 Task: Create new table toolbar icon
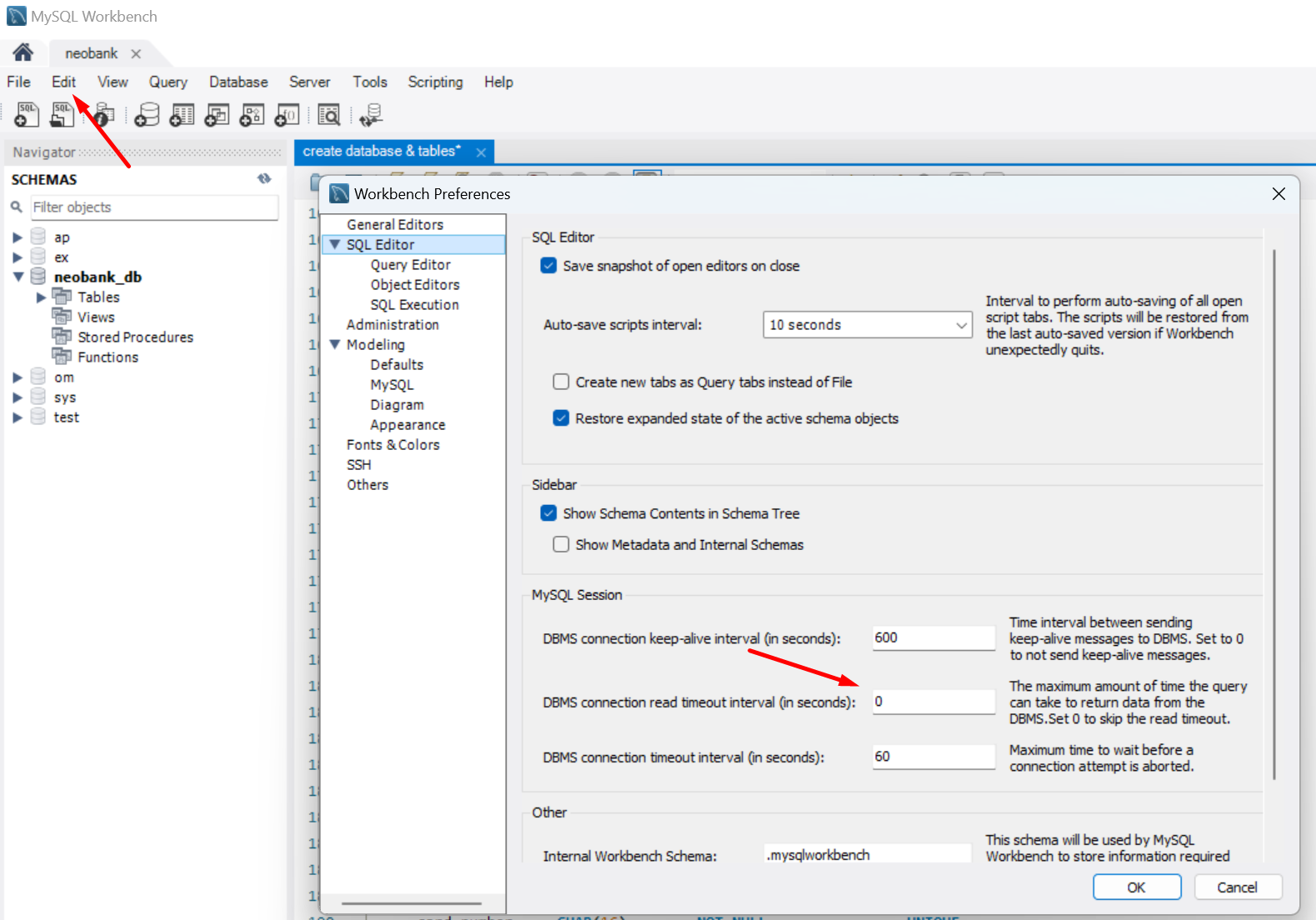click(182, 114)
